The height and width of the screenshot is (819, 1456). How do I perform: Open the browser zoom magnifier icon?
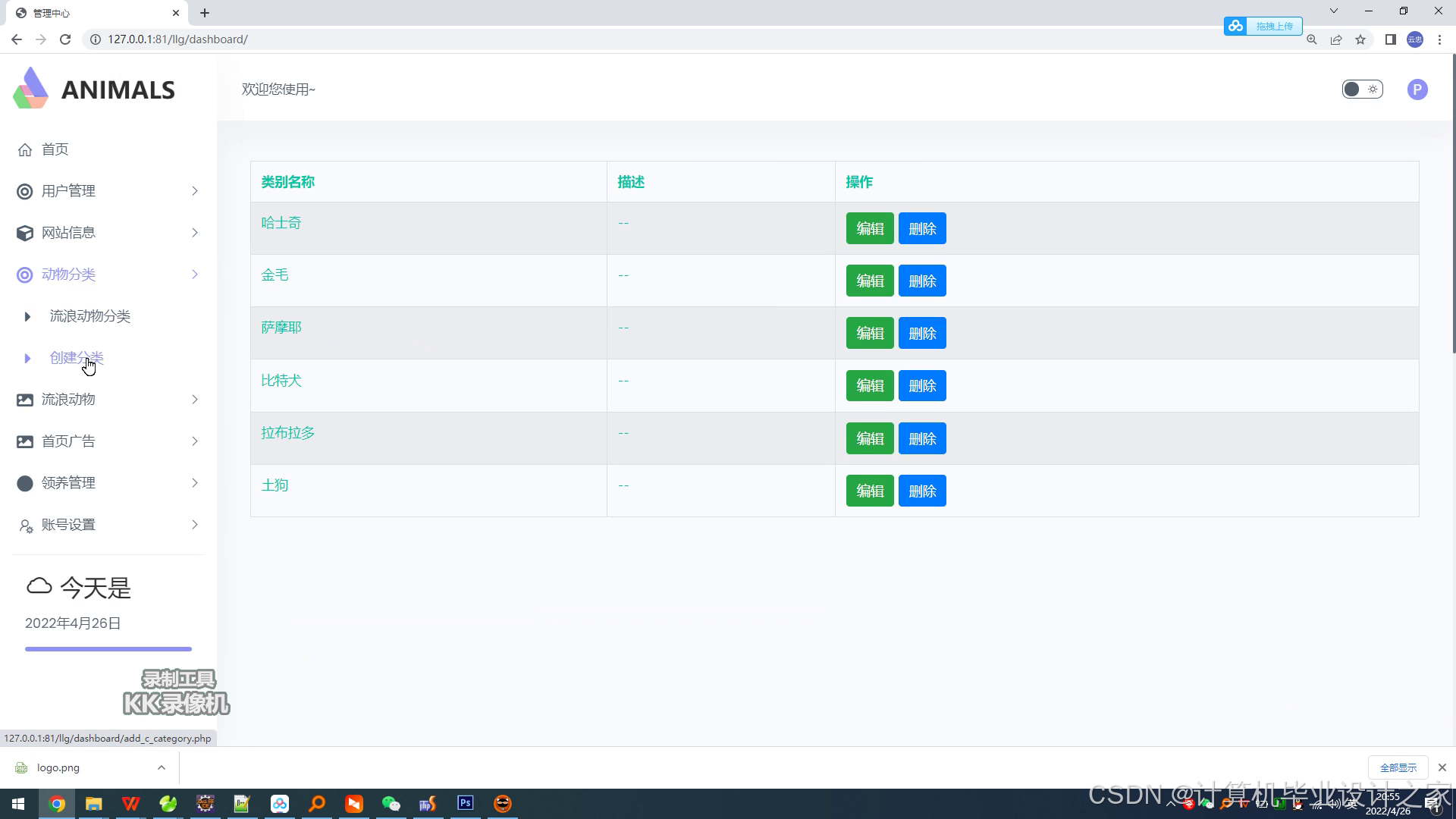pyautogui.click(x=1311, y=39)
